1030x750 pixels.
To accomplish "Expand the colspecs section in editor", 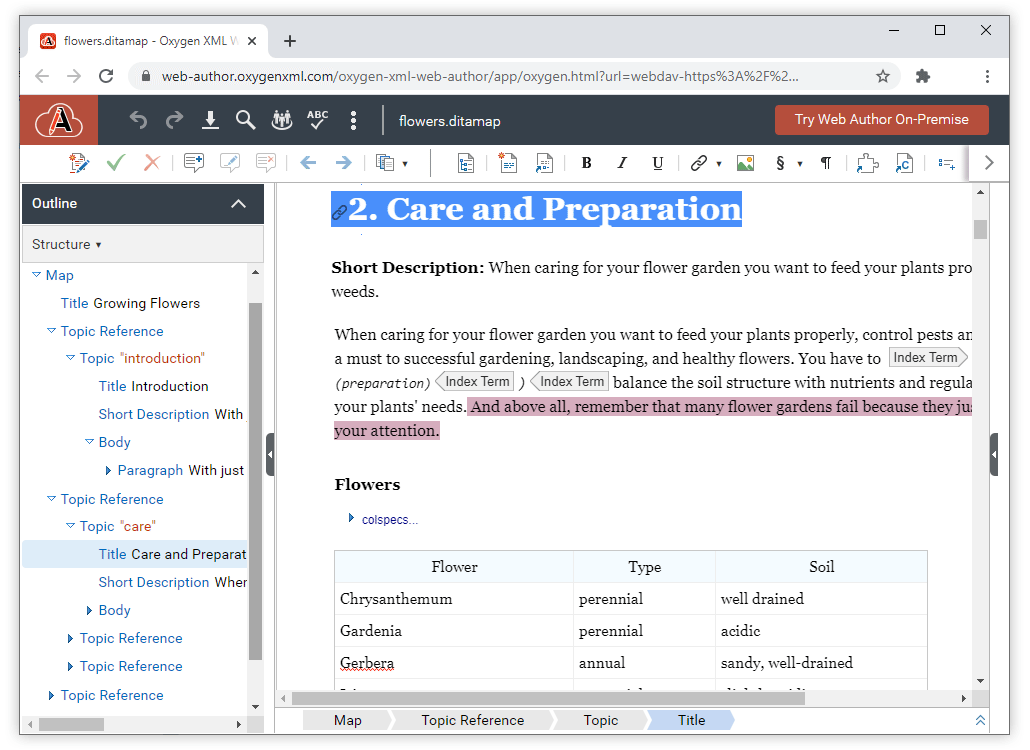I will pos(351,518).
